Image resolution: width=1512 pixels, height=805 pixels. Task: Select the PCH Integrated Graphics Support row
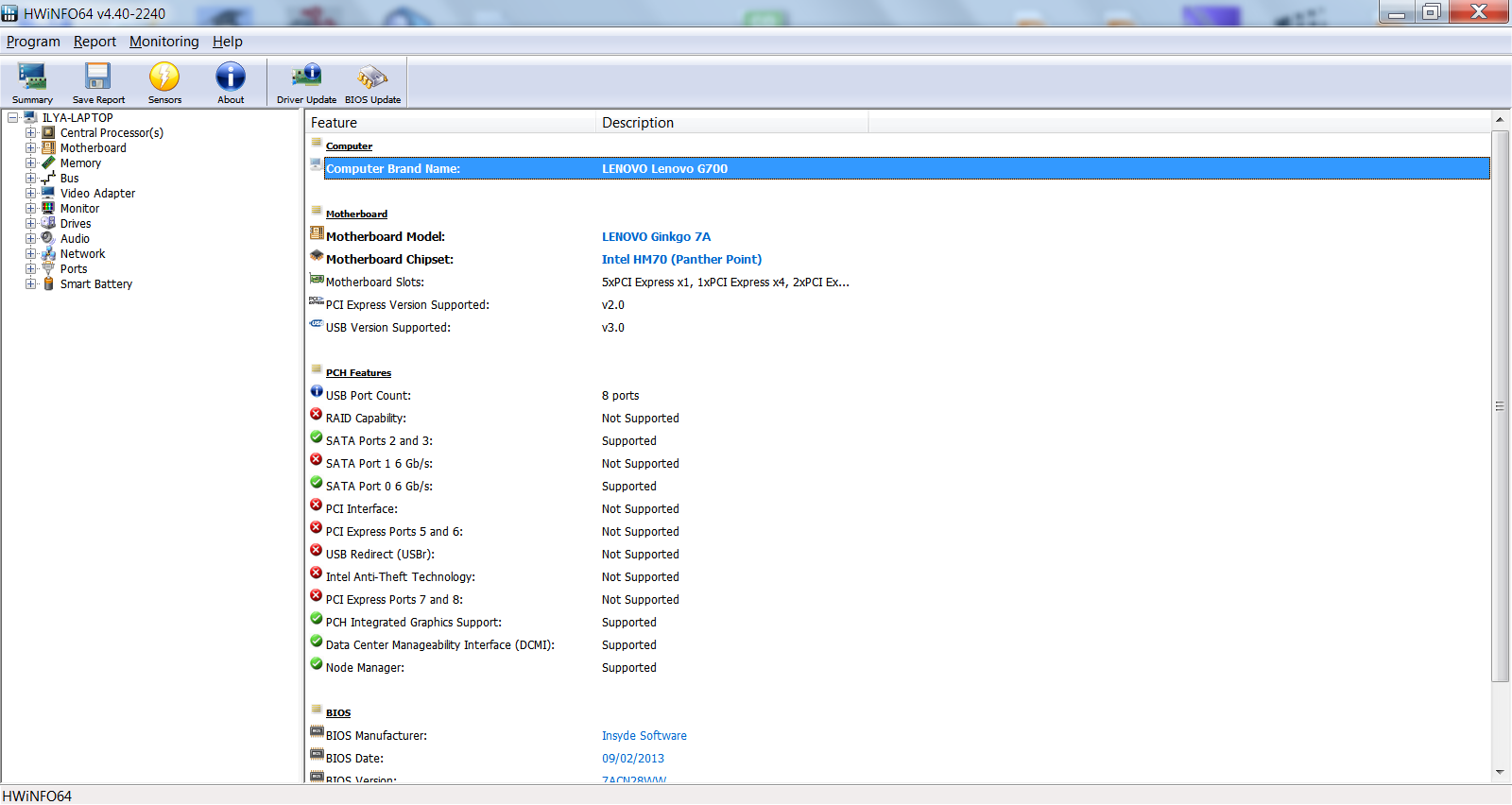898,623
